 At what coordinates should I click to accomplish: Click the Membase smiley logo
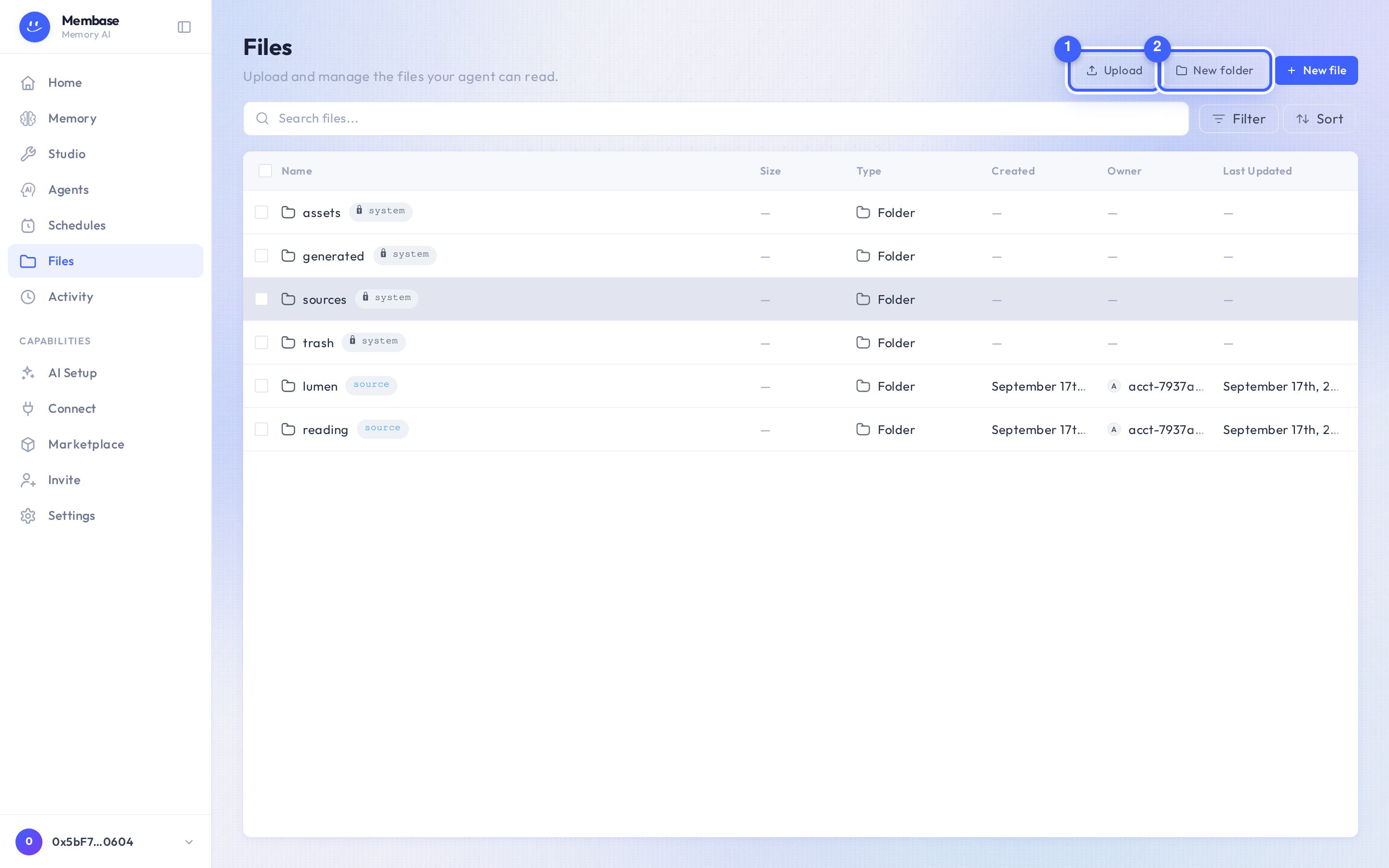34,27
